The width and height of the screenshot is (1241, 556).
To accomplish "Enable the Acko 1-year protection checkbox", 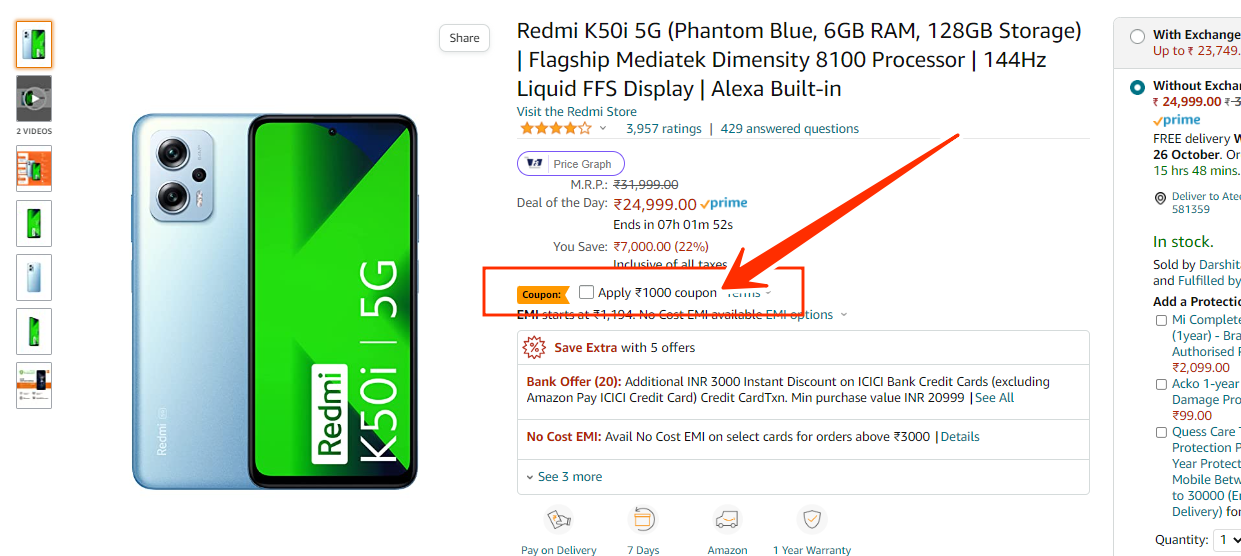I will pos(1161,384).
